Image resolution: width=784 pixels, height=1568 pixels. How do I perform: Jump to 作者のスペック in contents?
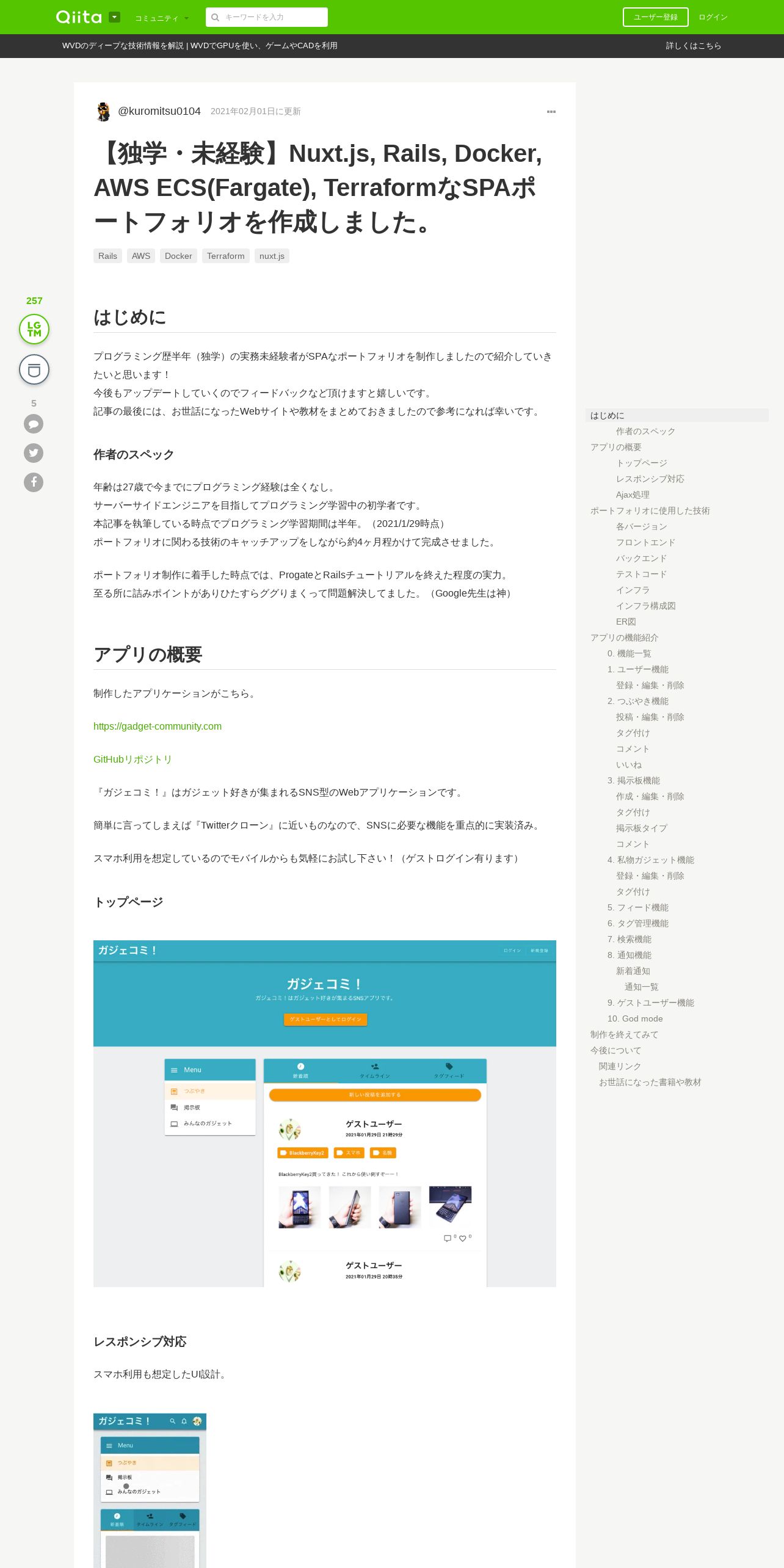click(645, 431)
